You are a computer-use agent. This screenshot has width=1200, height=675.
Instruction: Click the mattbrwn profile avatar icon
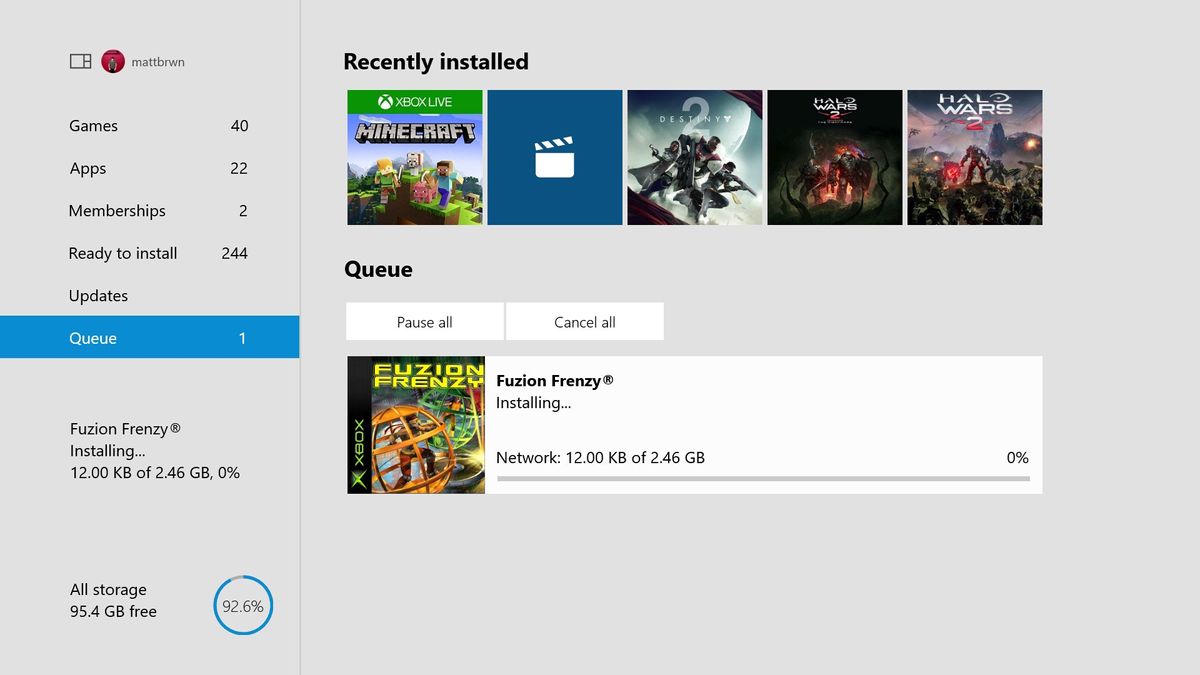112,61
